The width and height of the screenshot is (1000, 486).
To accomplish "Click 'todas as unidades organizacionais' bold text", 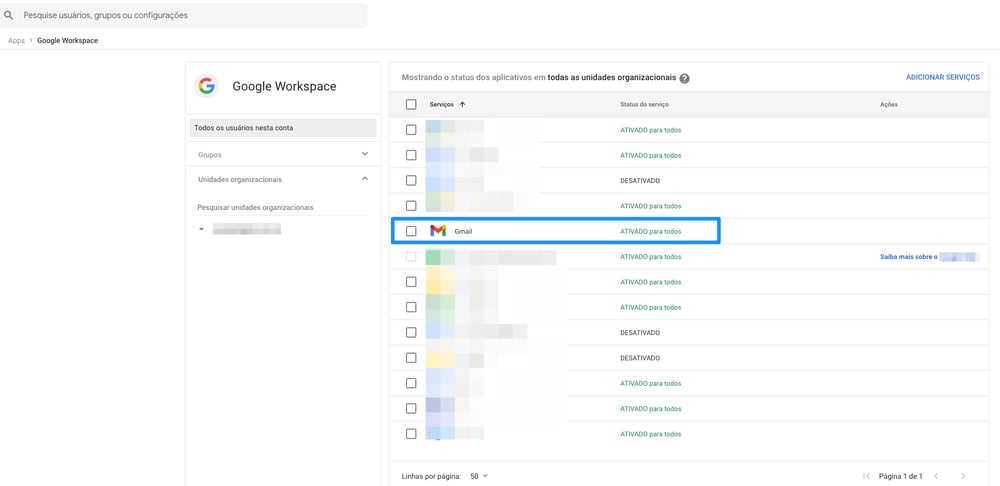I will (612, 78).
